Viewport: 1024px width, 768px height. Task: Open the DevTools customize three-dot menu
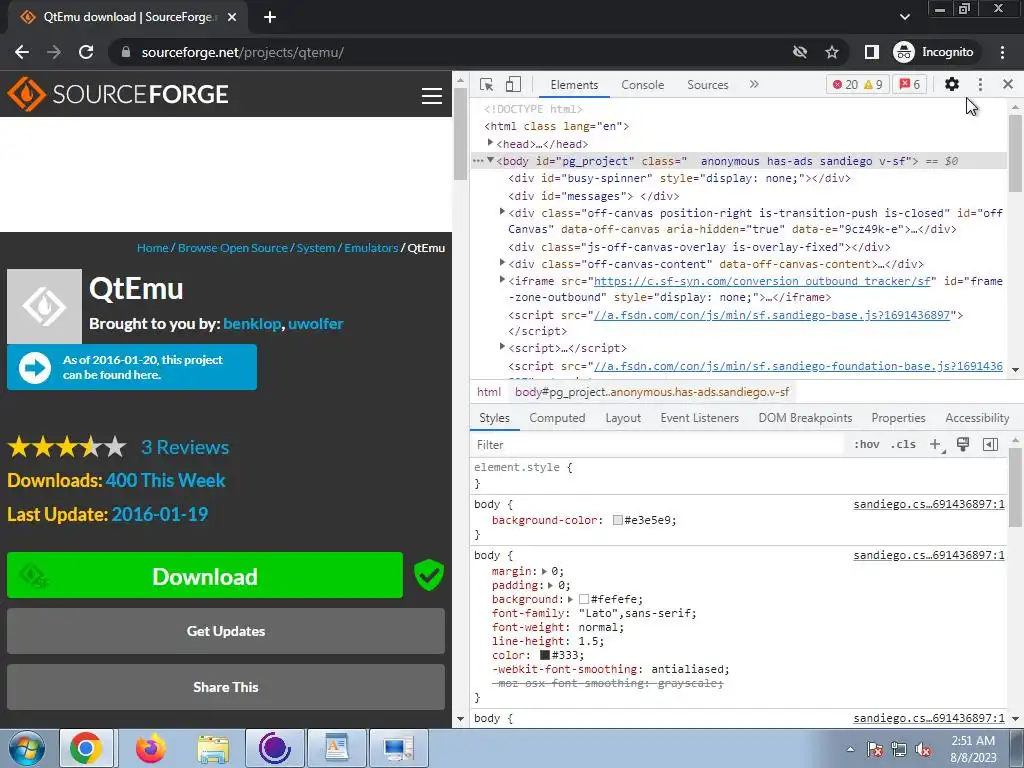pos(980,84)
